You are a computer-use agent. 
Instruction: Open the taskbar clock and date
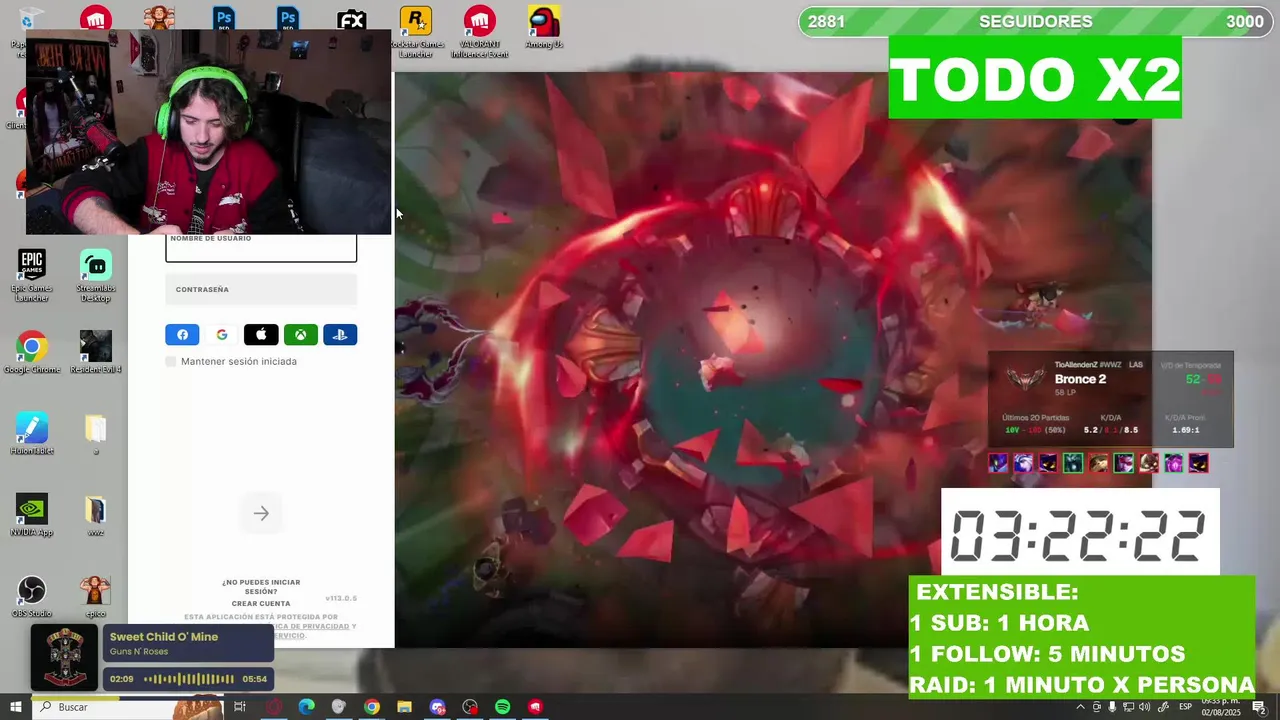[x=1221, y=707]
